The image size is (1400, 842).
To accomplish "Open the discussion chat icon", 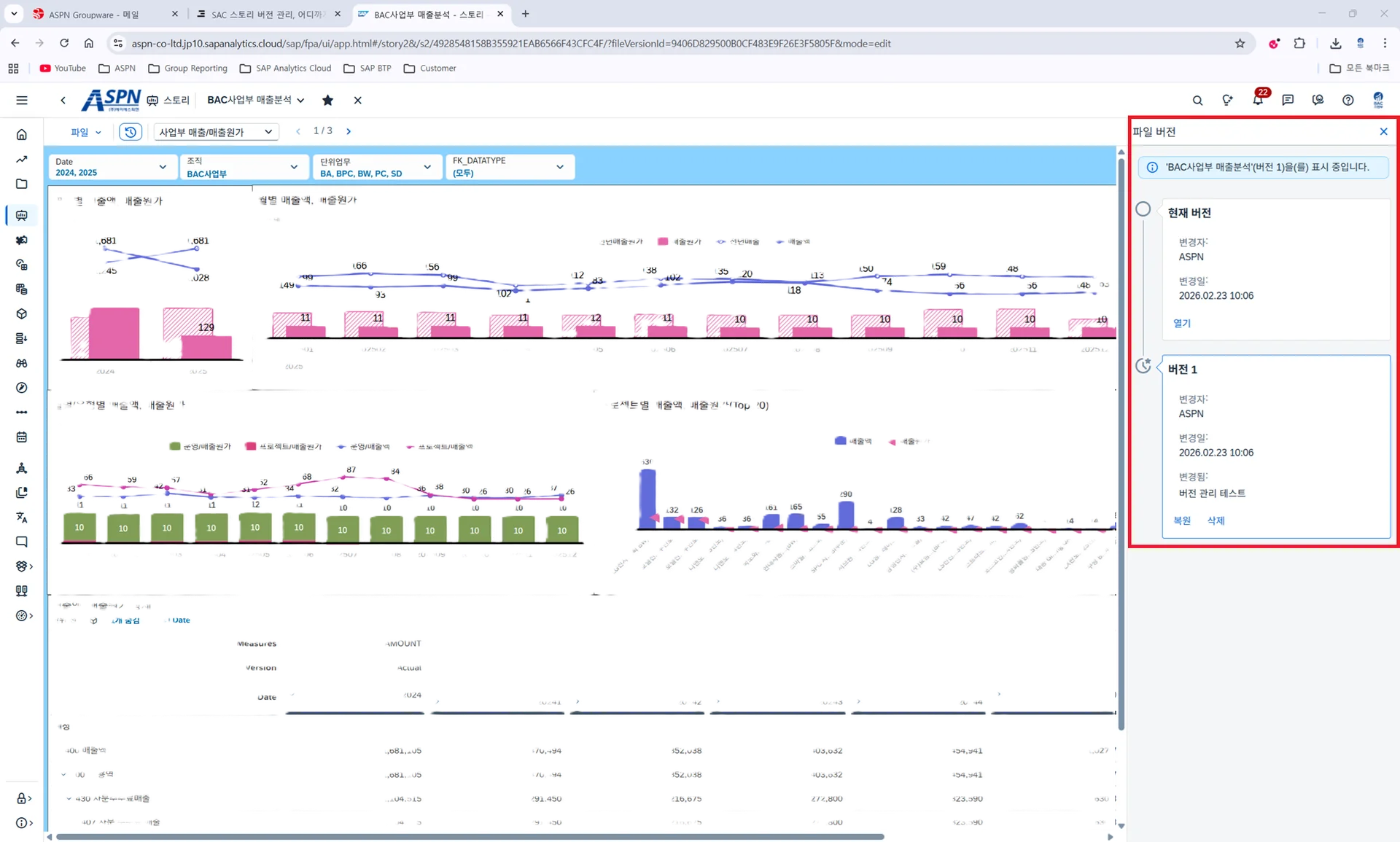I will point(1288,100).
